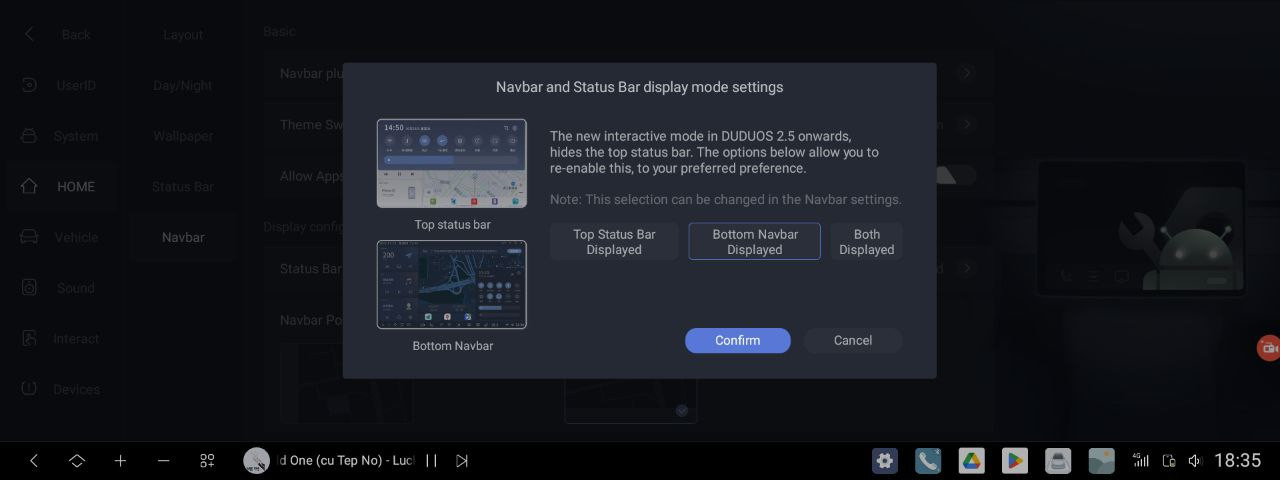Click the Cancel button in dialog
Screen dimensions: 1280x480
(x=853, y=340)
